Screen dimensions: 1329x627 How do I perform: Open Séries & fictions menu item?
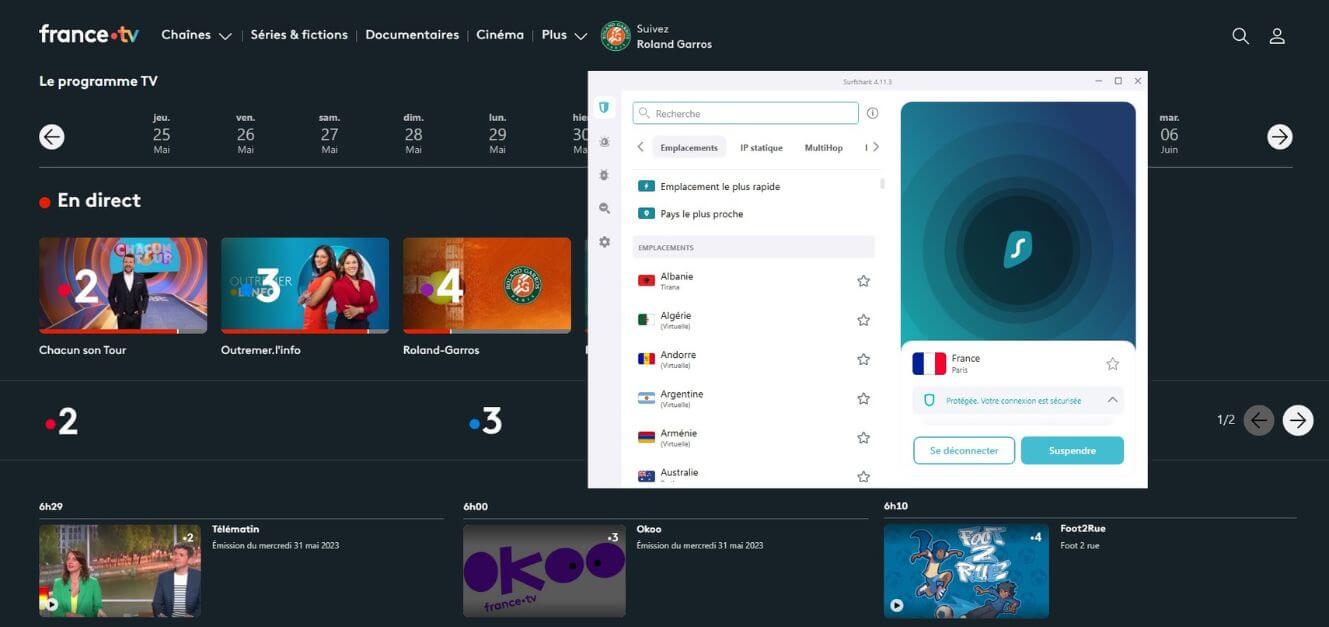(x=299, y=35)
